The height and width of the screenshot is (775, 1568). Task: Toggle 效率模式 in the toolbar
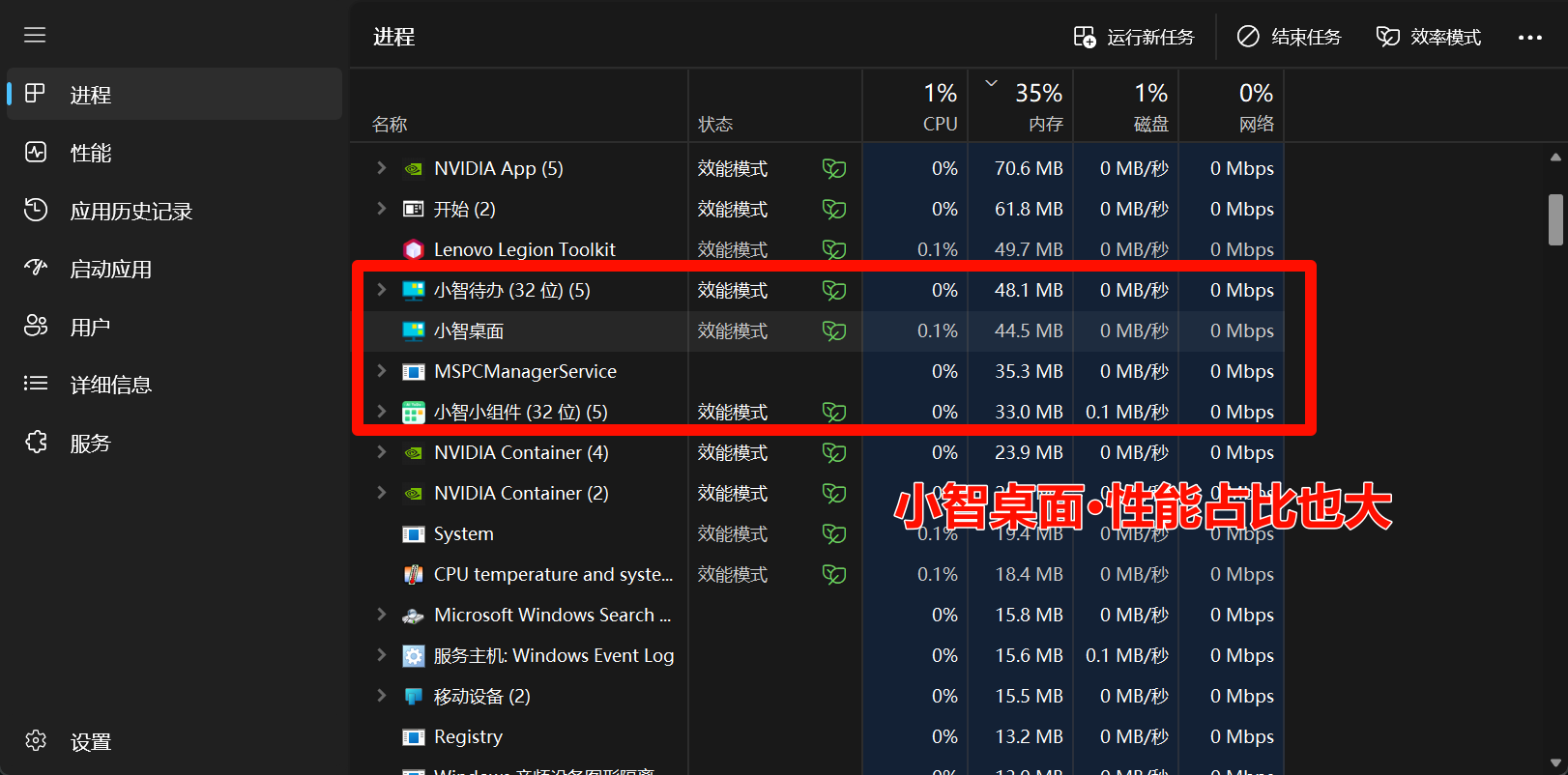pos(1428,37)
